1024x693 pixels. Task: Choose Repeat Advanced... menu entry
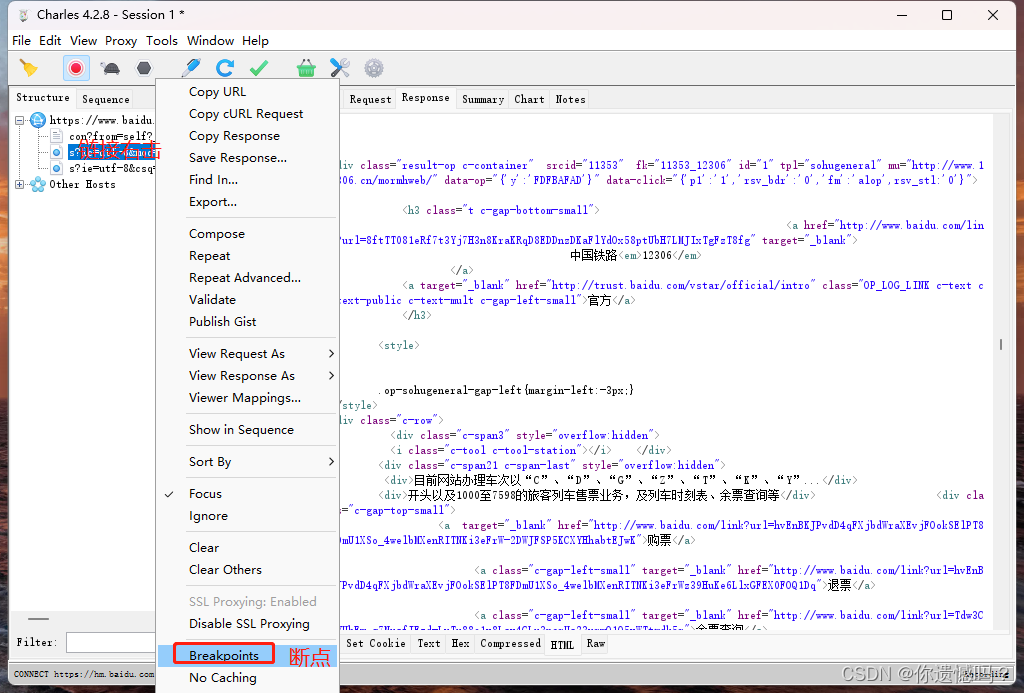click(245, 278)
